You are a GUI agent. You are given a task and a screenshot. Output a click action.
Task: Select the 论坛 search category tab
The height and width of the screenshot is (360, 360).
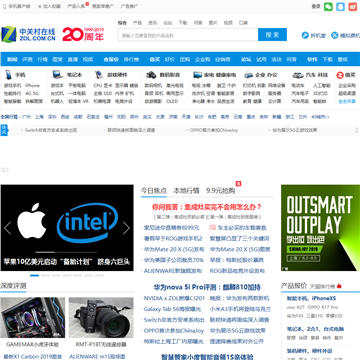point(168,23)
